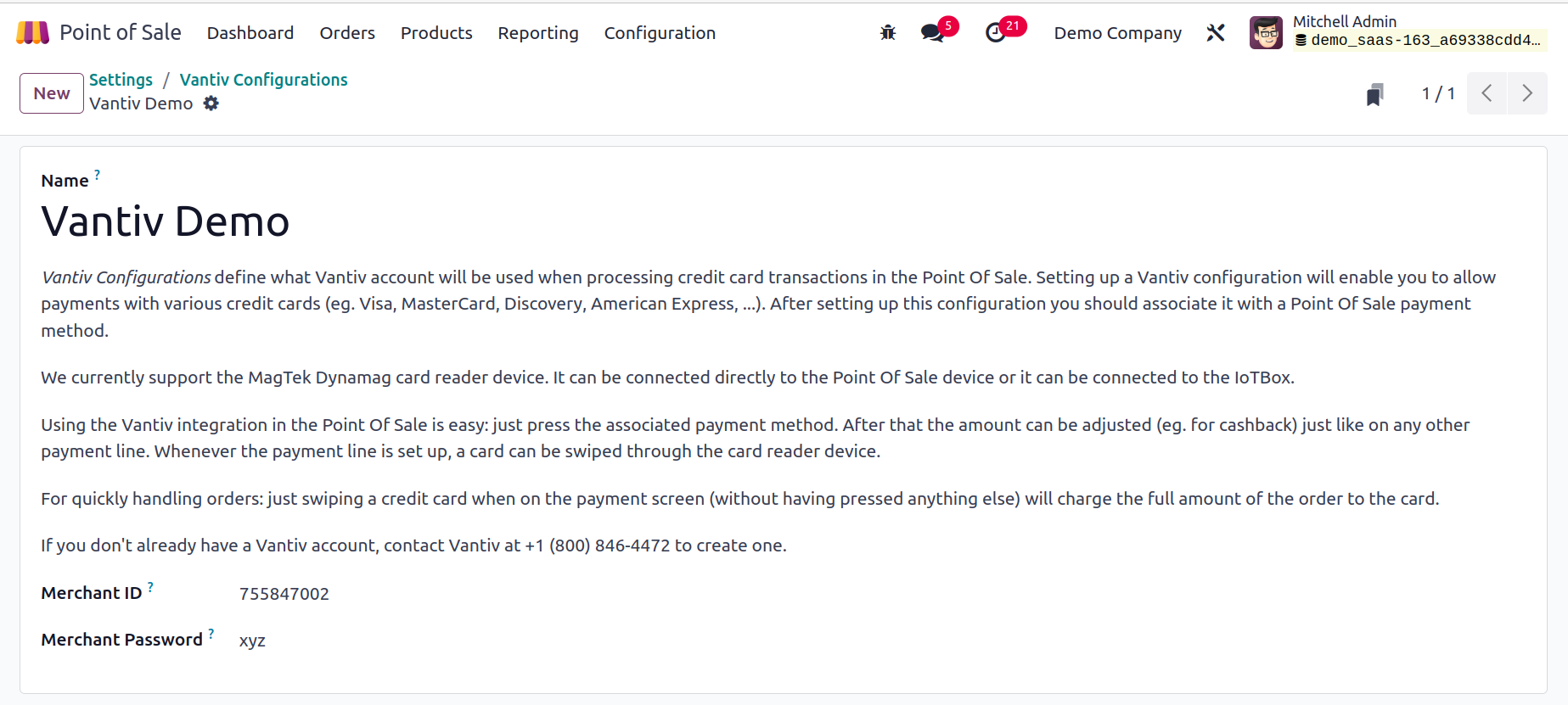Click the bookmark icon near pager
This screenshot has width=1568, height=705.
tap(1375, 93)
